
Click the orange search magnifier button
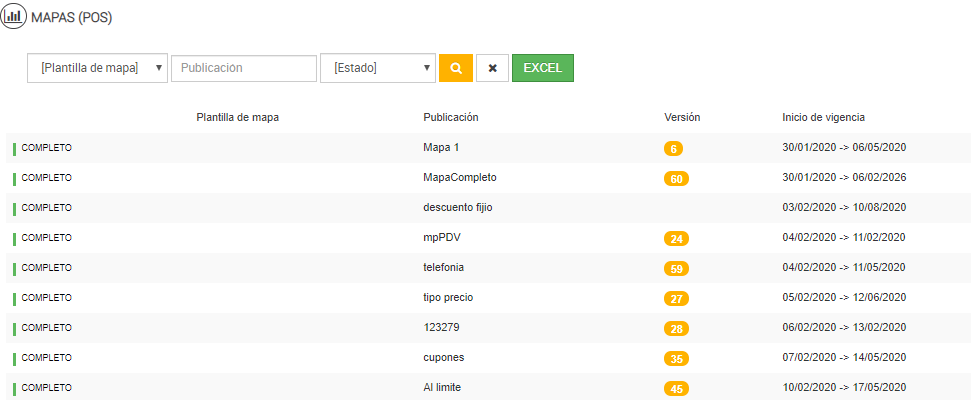click(456, 68)
